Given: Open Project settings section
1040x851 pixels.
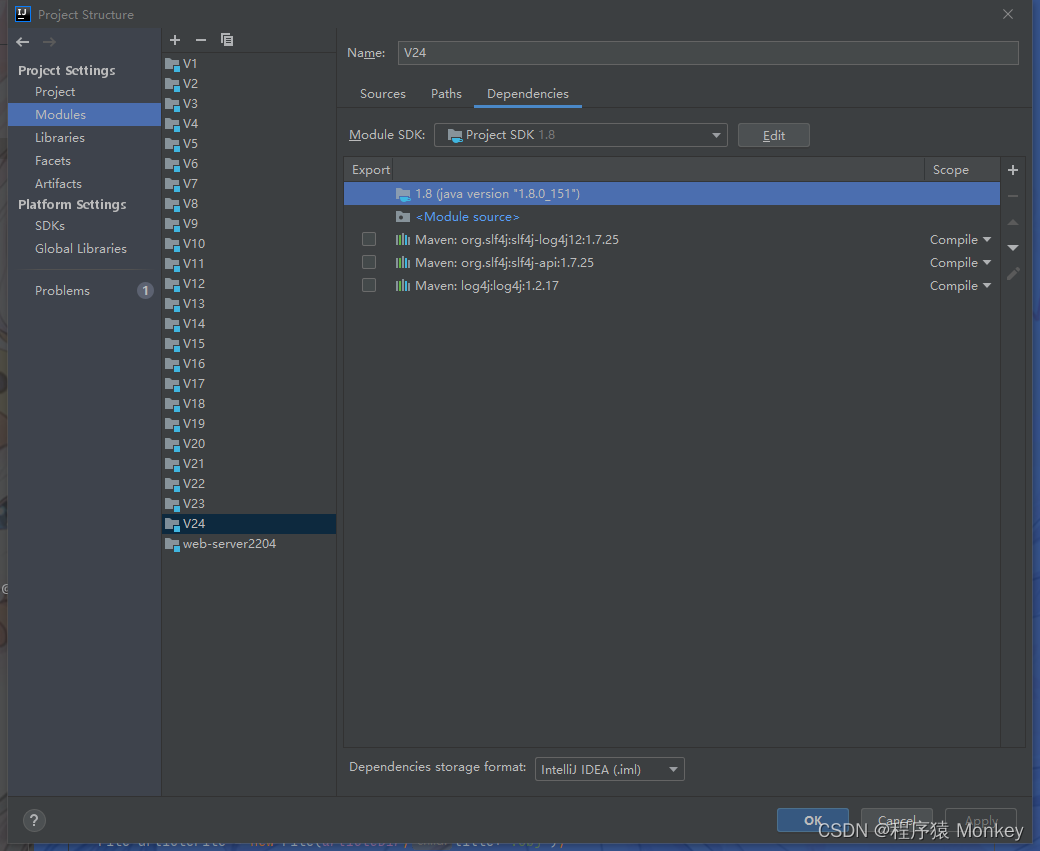Looking at the screenshot, I should pos(54,92).
